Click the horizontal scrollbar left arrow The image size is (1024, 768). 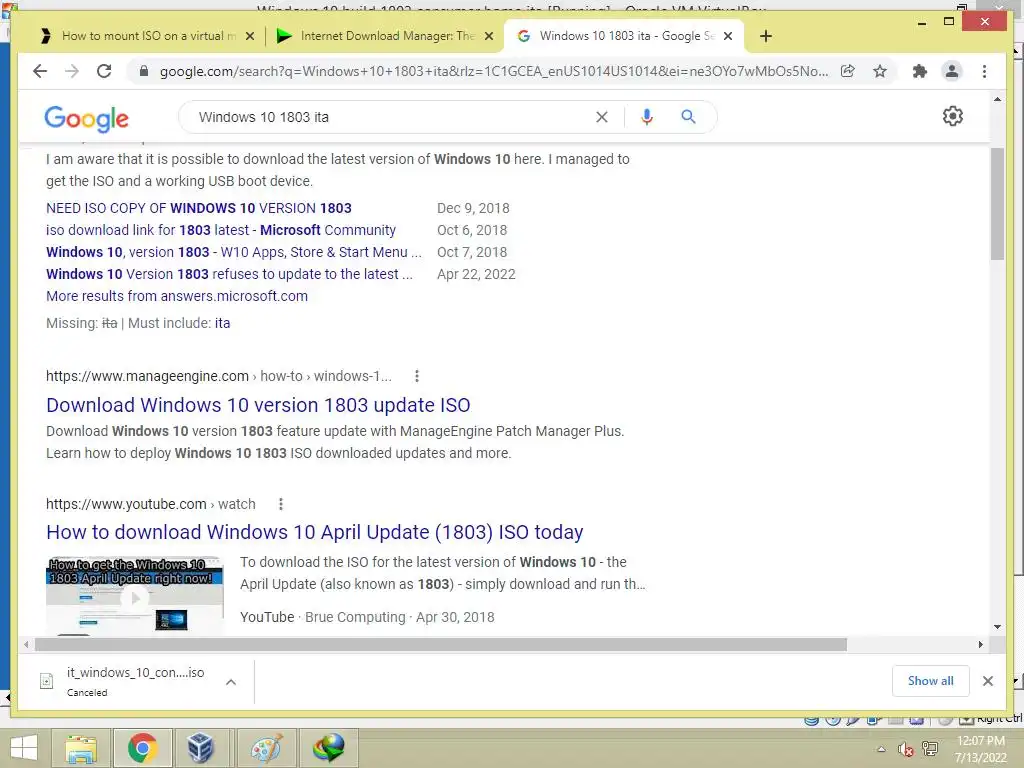25,645
